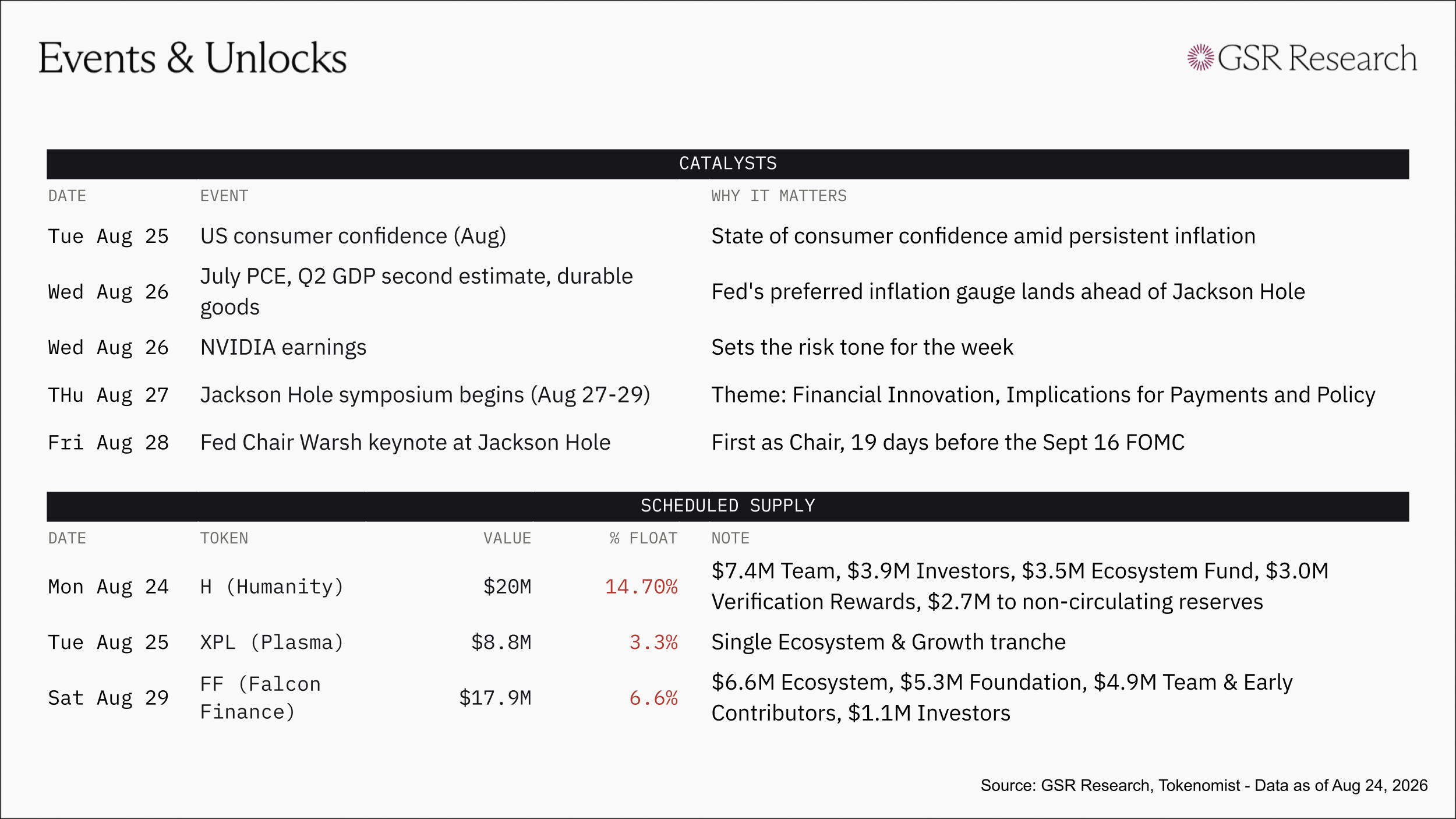
Task: Click the red 3.3% float value
Action: 653,643
